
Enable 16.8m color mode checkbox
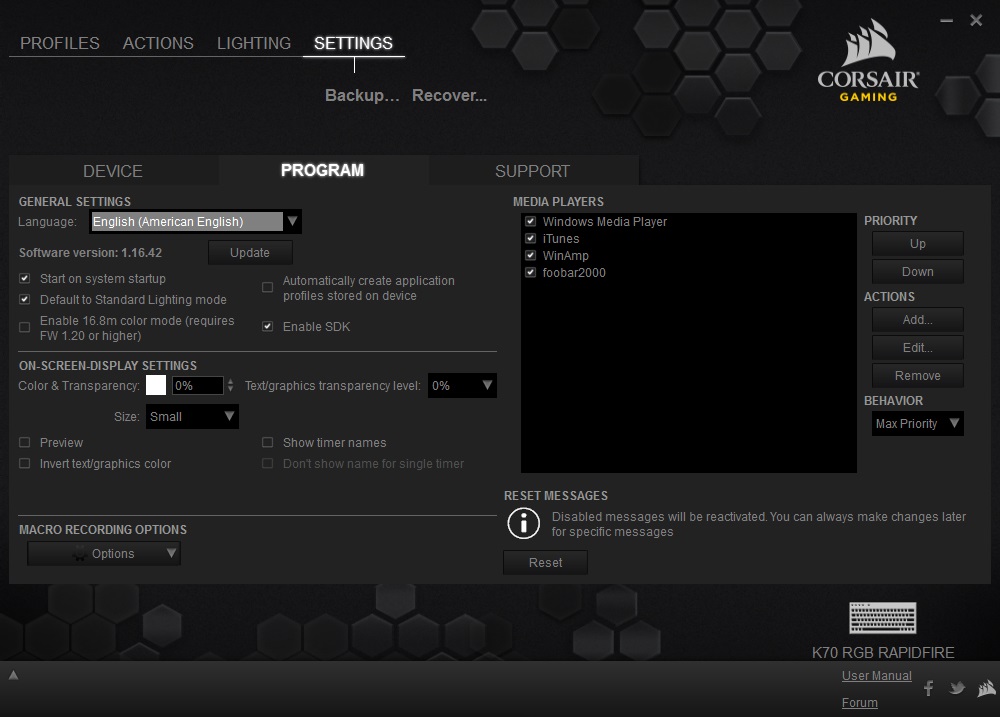[25, 328]
